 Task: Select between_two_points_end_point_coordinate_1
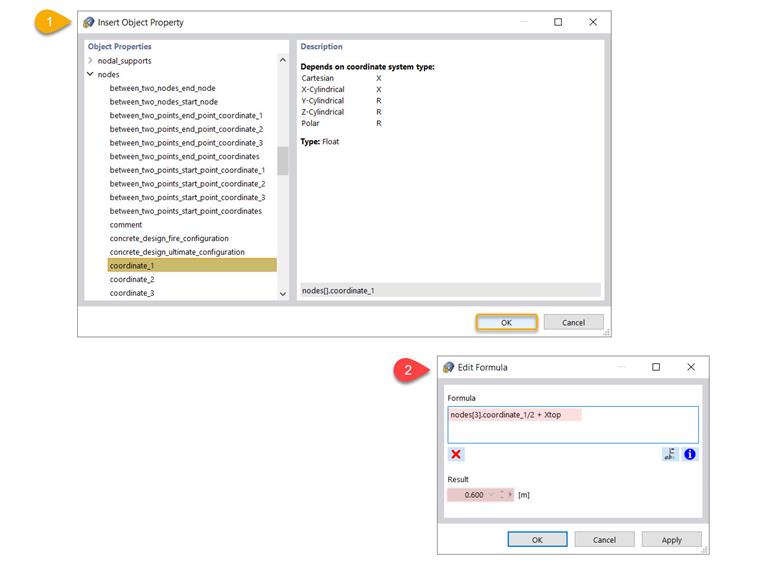pos(186,115)
